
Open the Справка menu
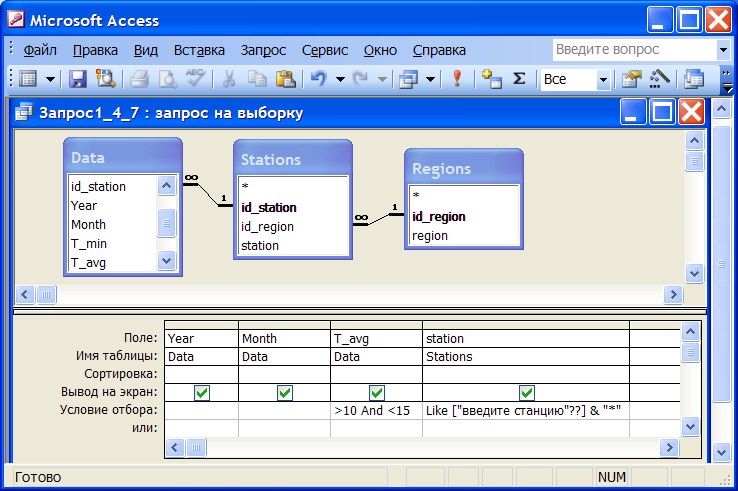tap(439, 50)
